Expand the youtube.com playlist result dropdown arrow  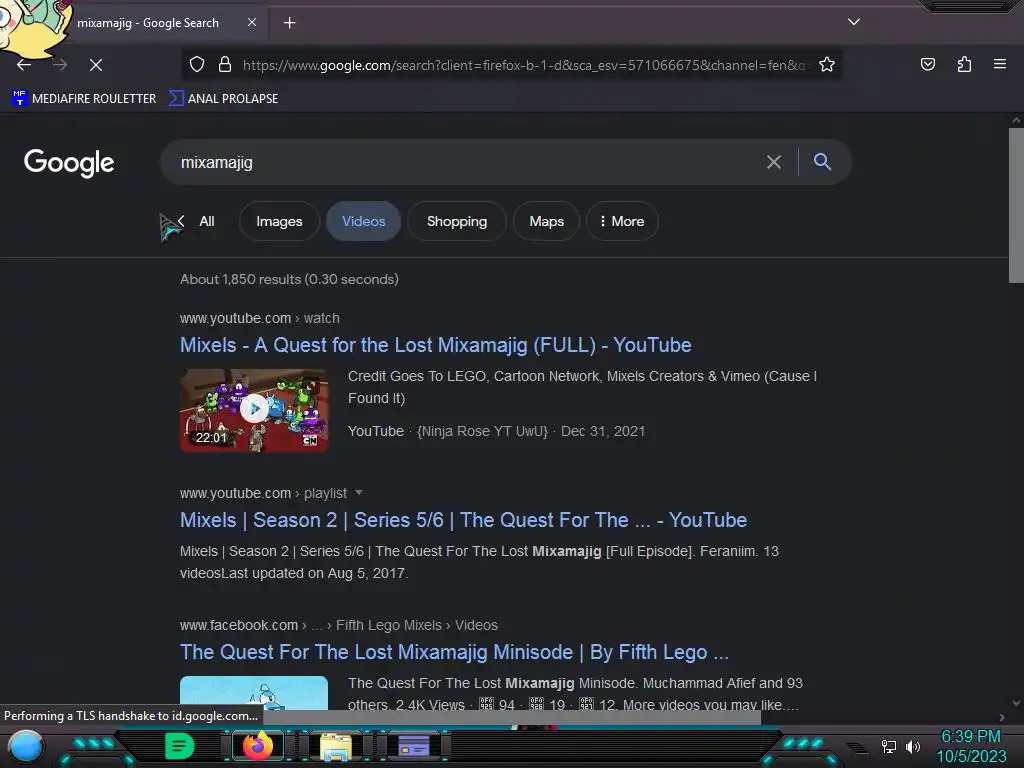359,492
